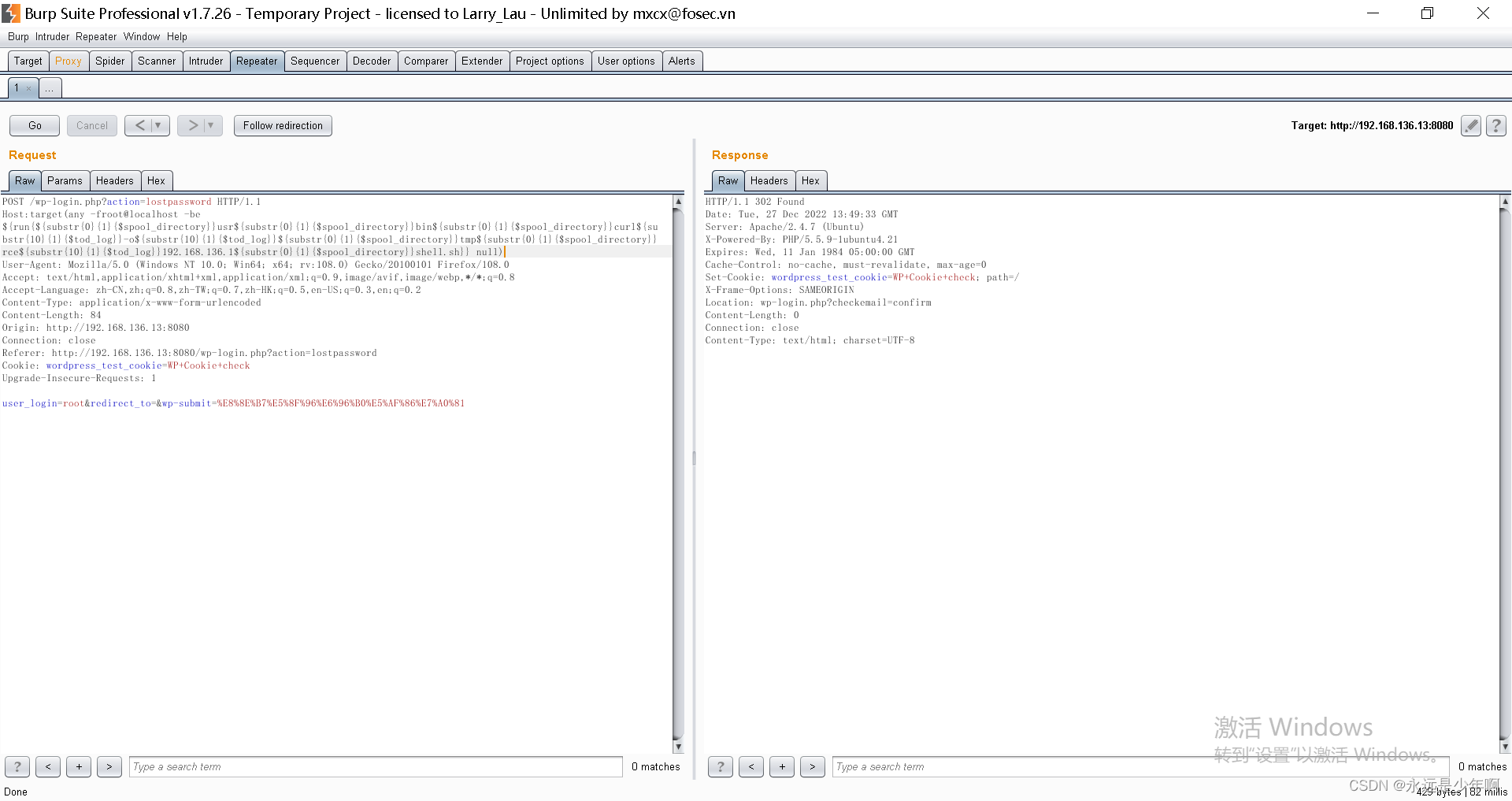Switch to the Comparer tab
This screenshot has height=801, width=1512.
tap(426, 61)
